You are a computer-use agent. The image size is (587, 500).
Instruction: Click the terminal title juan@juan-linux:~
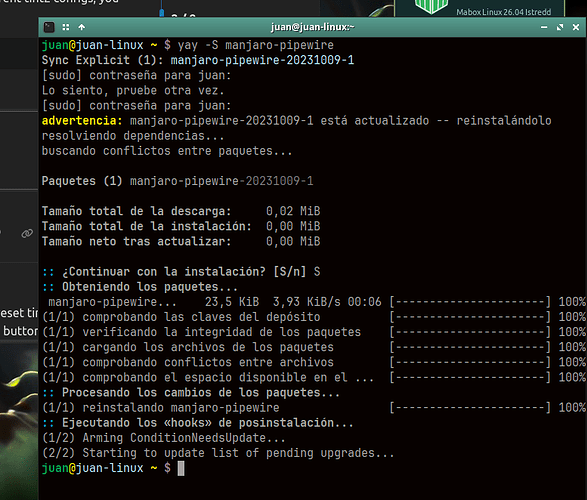coord(312,27)
